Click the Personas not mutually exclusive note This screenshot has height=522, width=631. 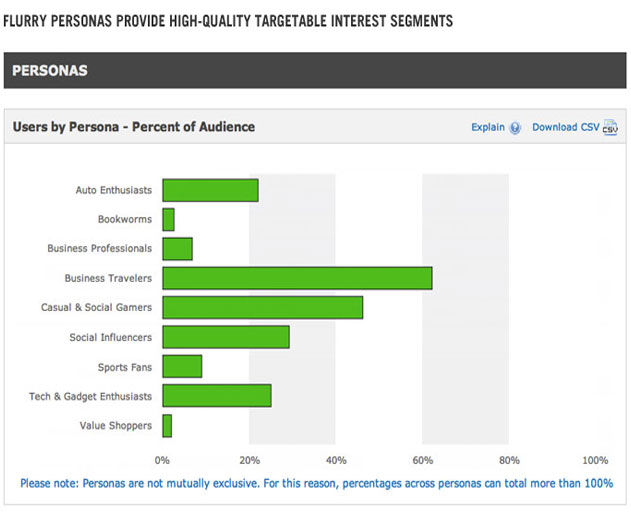[316, 483]
